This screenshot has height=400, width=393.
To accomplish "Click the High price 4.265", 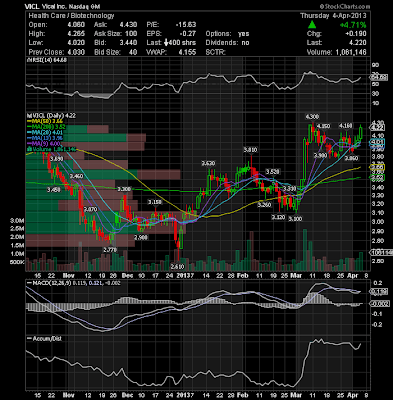I will point(75,34).
